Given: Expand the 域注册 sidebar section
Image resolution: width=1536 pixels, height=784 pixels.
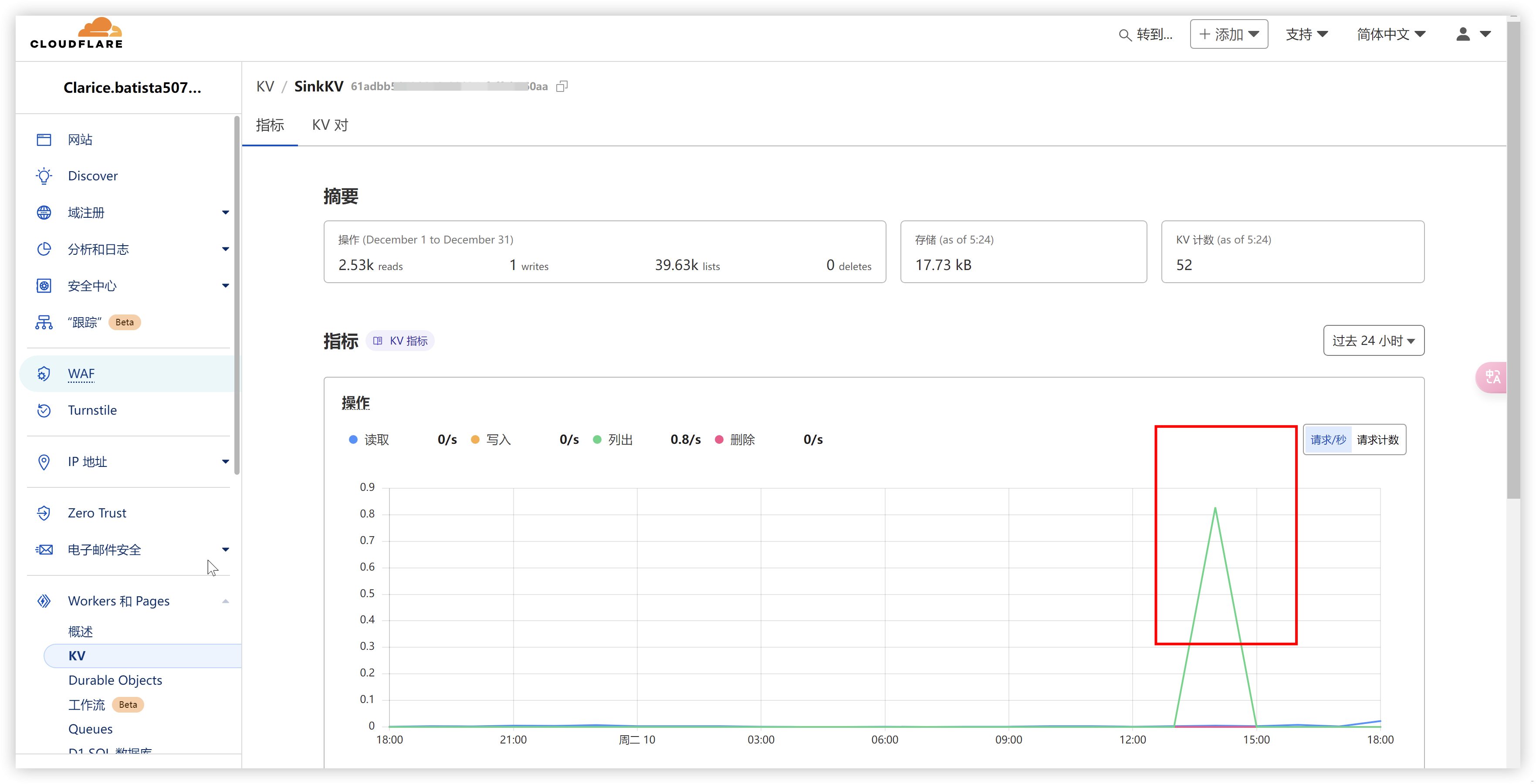Looking at the screenshot, I should point(225,213).
